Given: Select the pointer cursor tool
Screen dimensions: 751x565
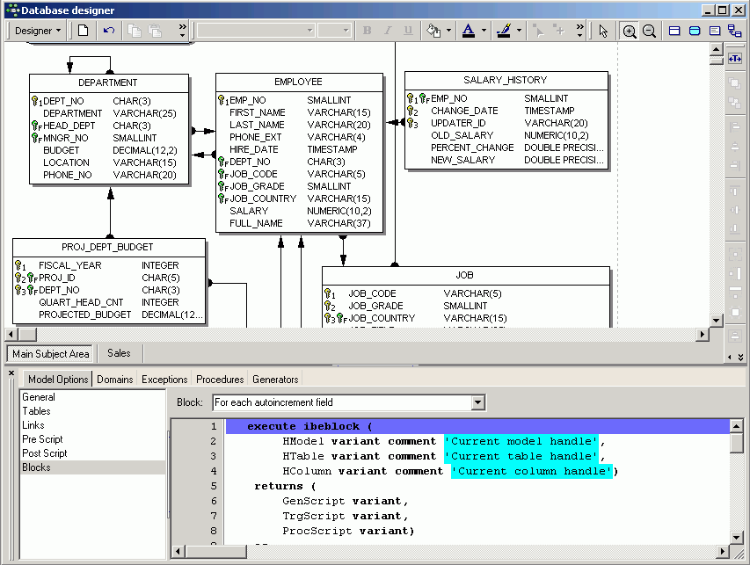Looking at the screenshot, I should [x=603, y=31].
